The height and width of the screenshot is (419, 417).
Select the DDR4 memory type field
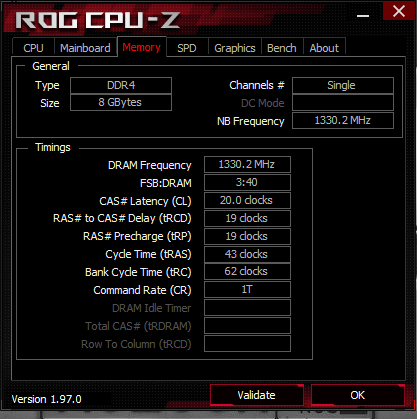pyautogui.click(x=121, y=85)
